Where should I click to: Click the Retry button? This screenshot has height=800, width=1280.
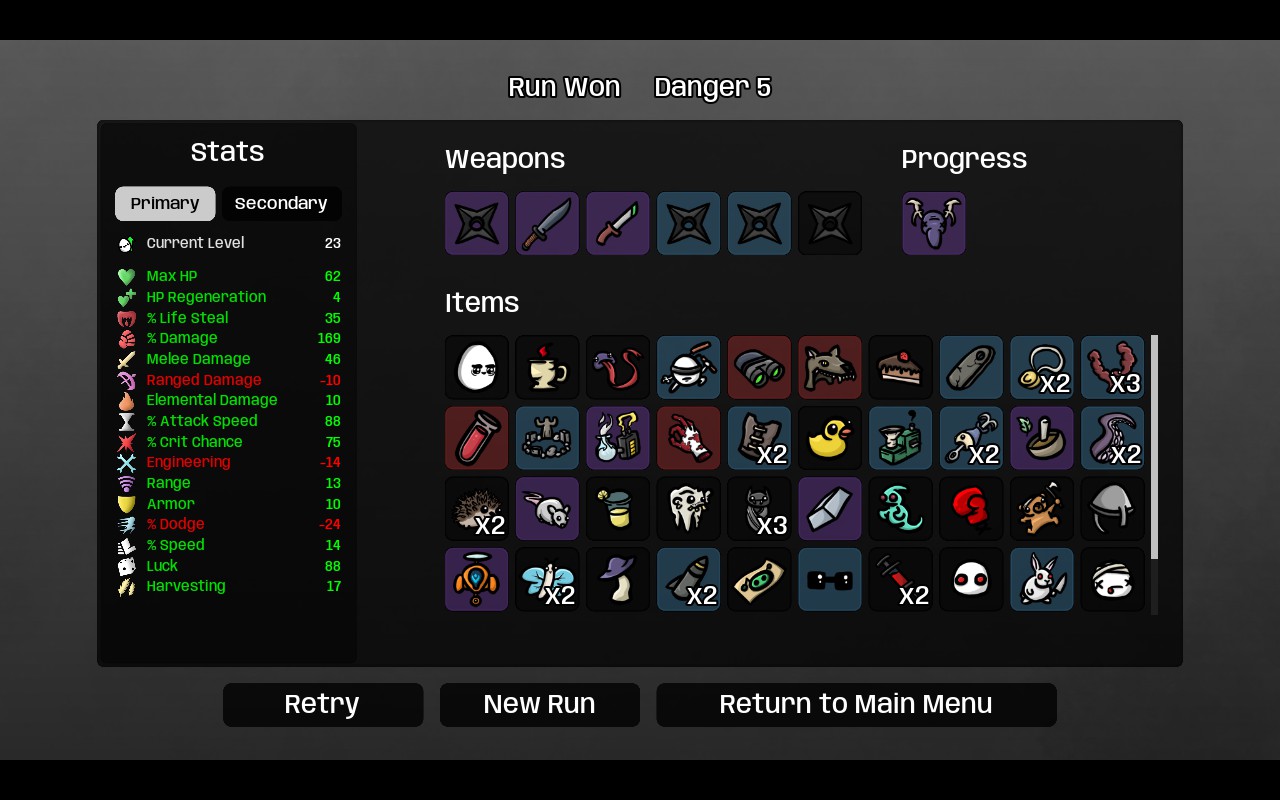323,704
